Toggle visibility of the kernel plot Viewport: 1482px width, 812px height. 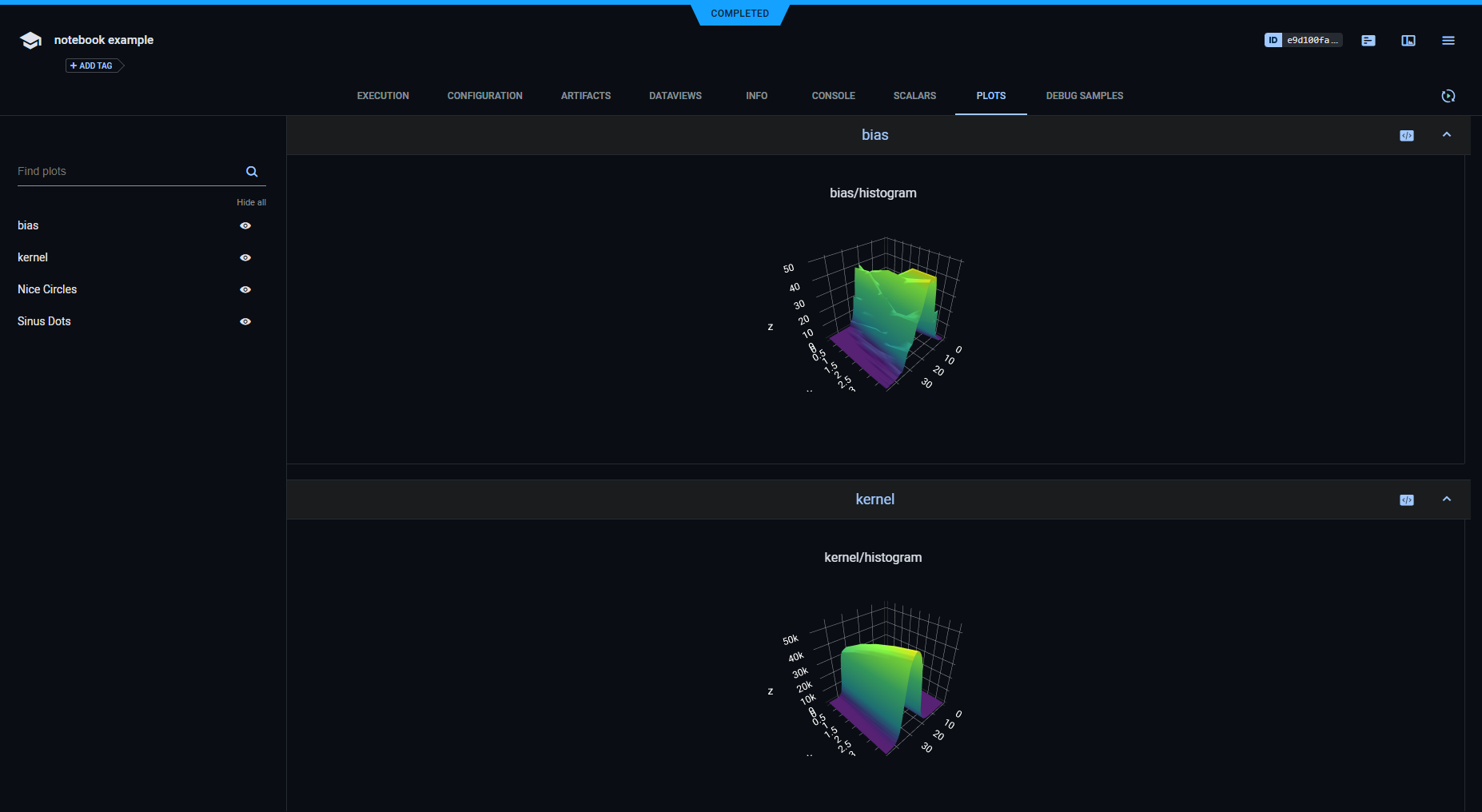click(245, 258)
